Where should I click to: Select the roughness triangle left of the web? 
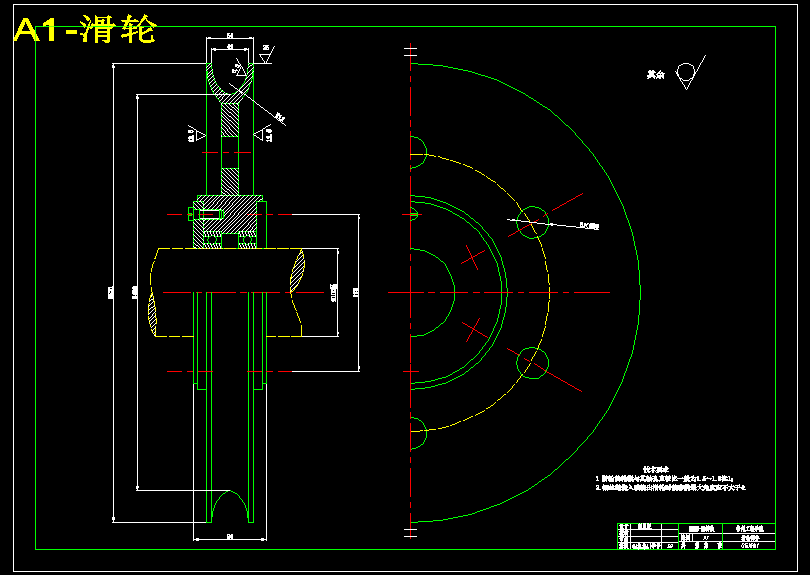[x=196, y=135]
